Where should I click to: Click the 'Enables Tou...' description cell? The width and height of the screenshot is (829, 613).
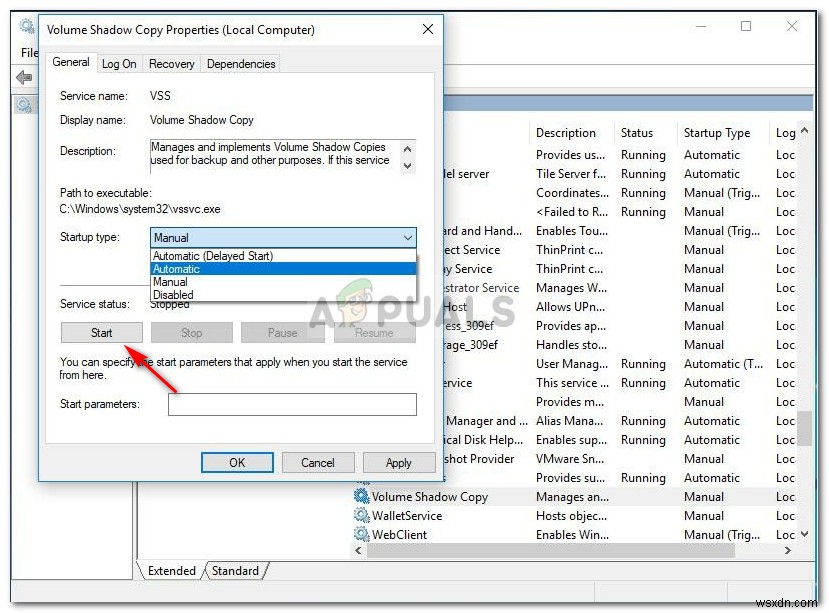pos(572,231)
